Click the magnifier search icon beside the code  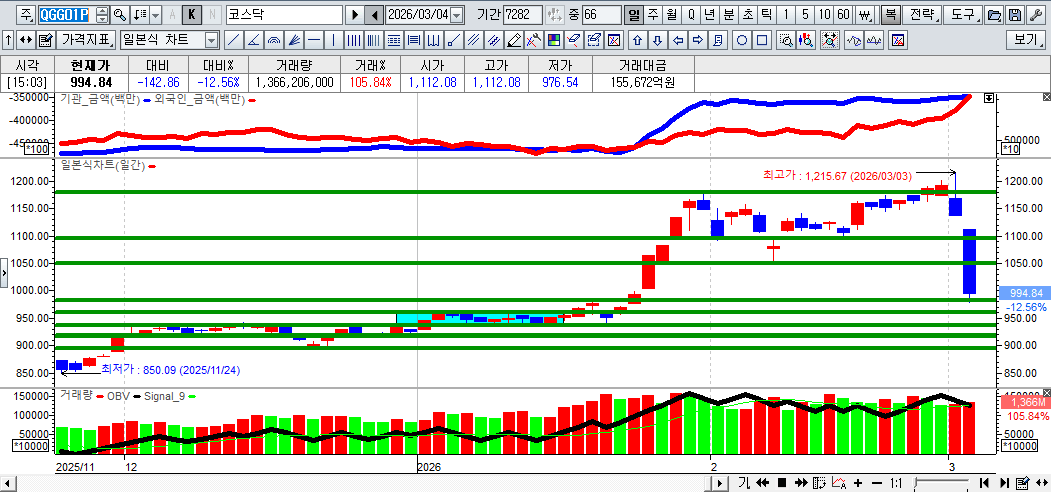(120, 15)
